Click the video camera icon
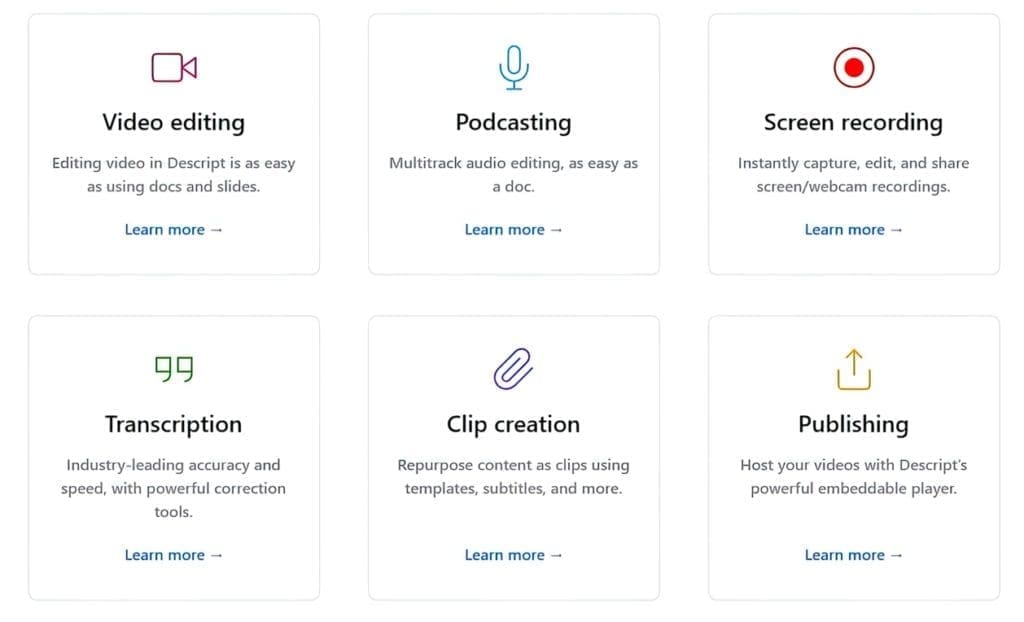 (x=174, y=67)
